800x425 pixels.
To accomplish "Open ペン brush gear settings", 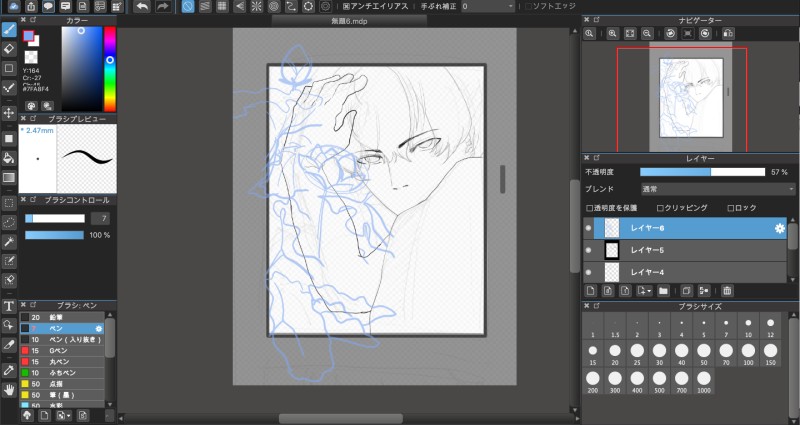I will click(x=99, y=329).
